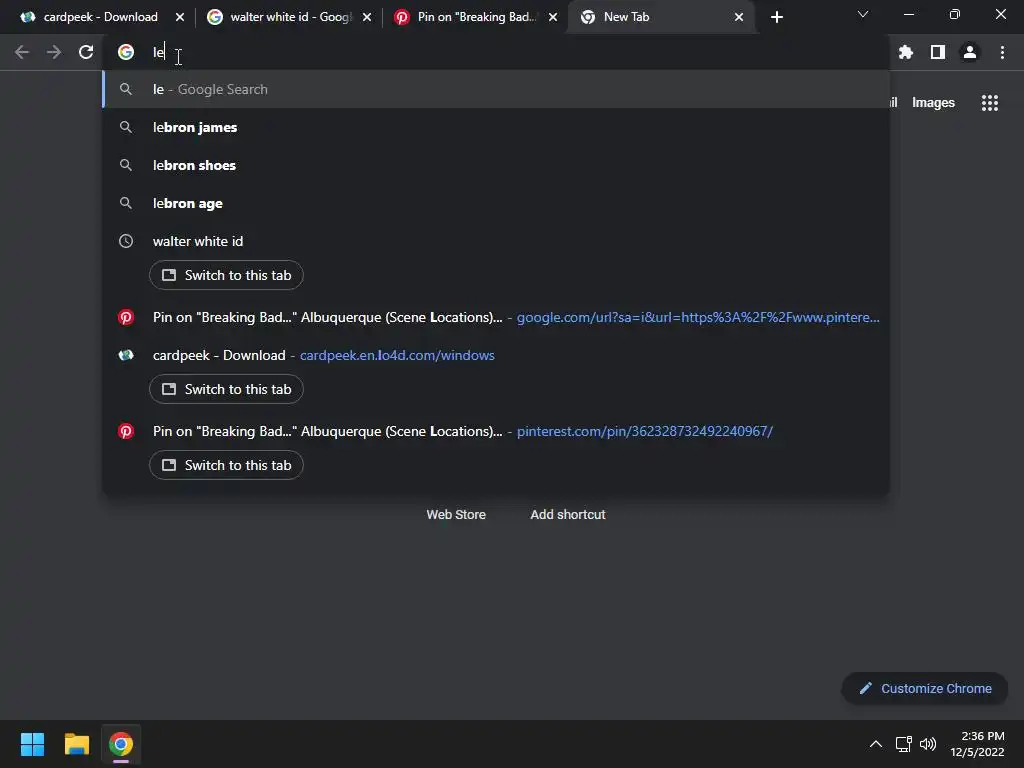Open the Extensions puzzle icon
1024x768 pixels.
(x=905, y=52)
